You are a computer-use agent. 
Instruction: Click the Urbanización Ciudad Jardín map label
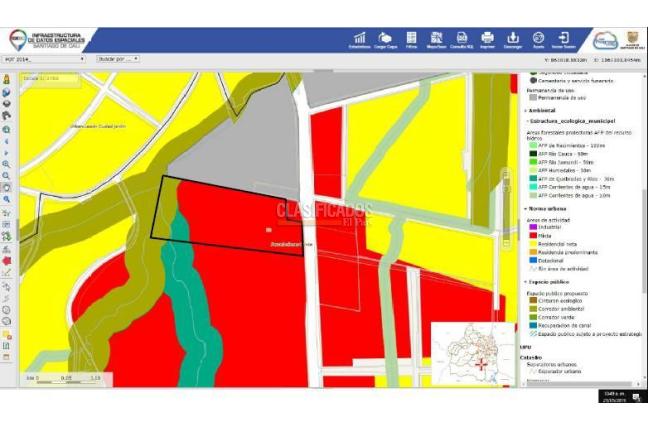coord(98,127)
